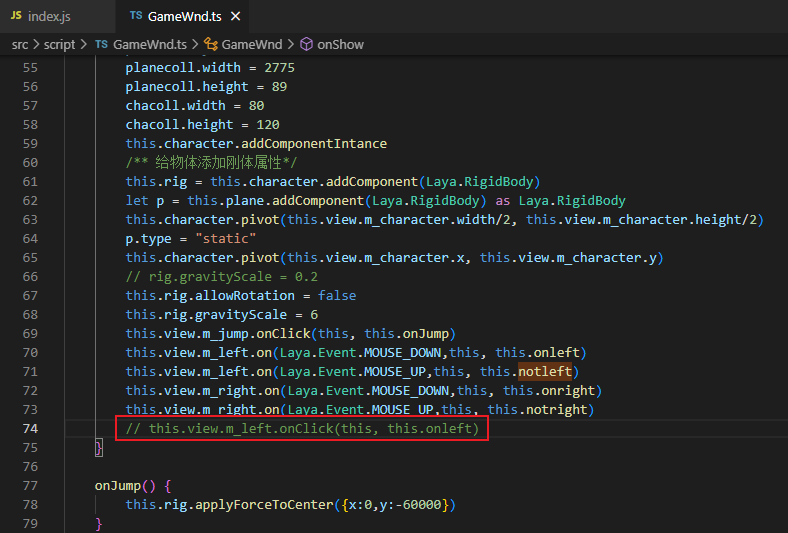Click the JS file icon on index.js tab
The height and width of the screenshot is (533, 788).
[16, 16]
